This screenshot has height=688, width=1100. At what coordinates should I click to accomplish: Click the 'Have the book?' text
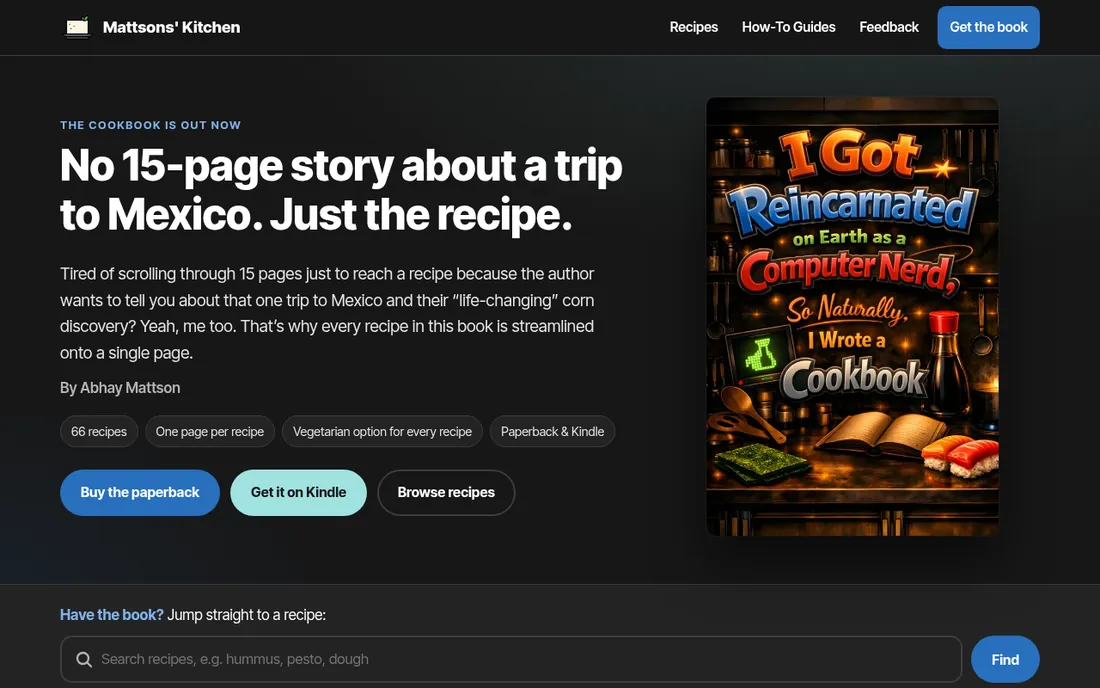(112, 614)
